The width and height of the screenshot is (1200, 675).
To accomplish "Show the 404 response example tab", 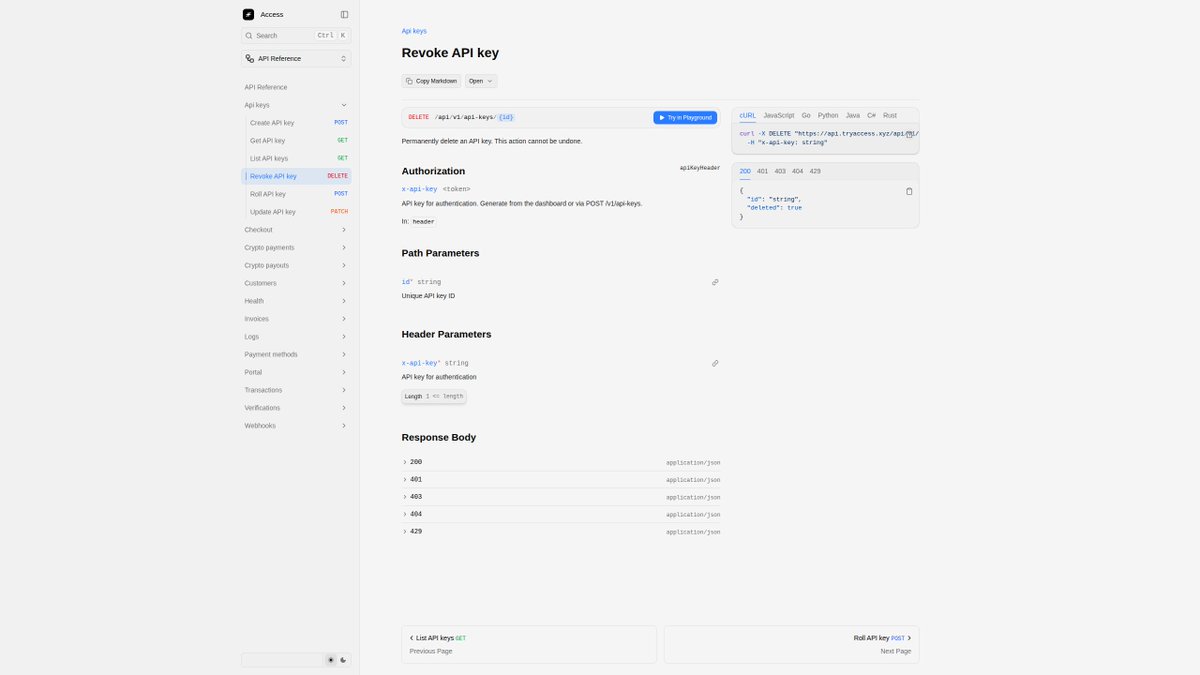I will point(798,171).
